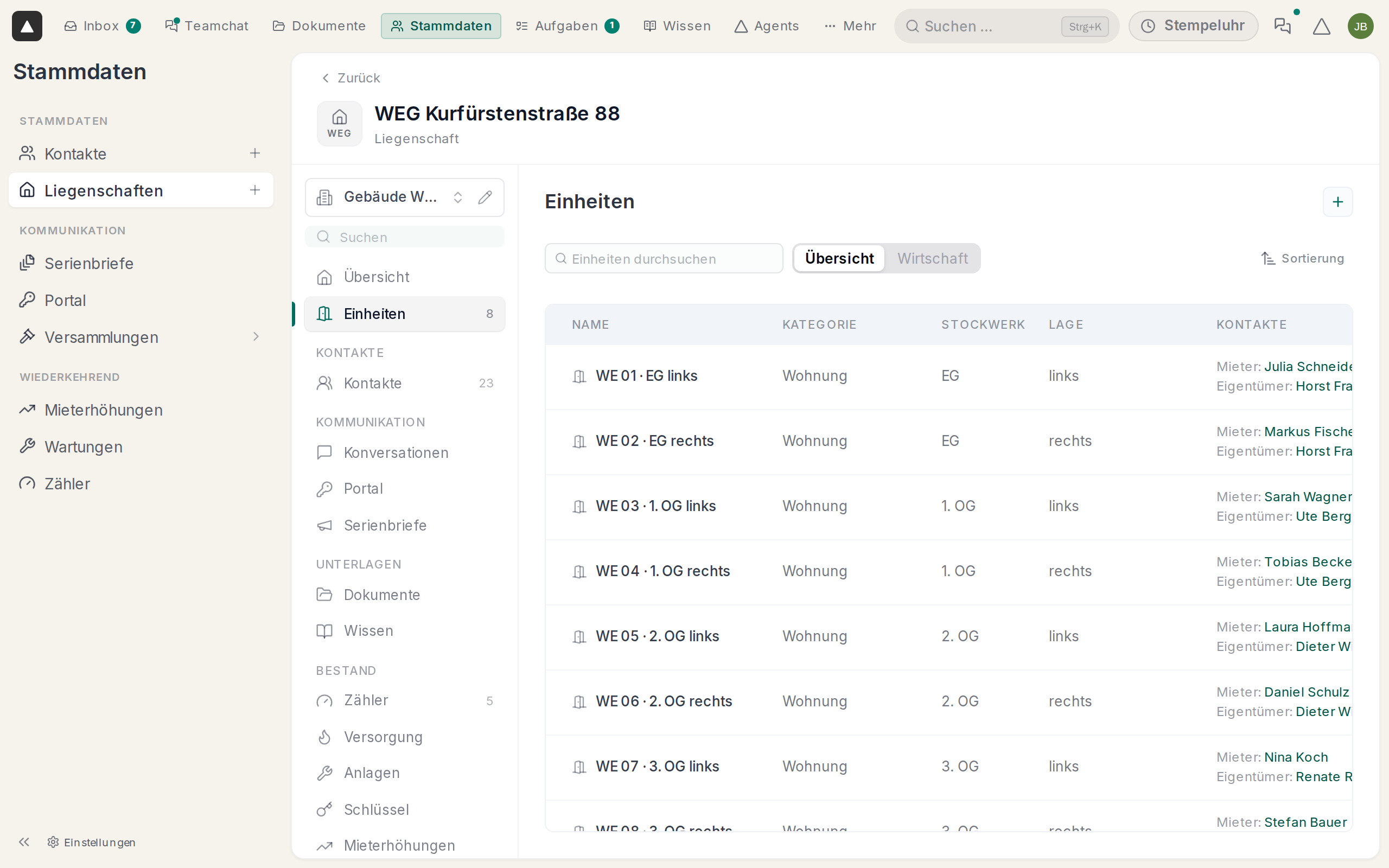Open Wartungen in left sidebar
This screenshot has height=868, width=1389.
[141, 446]
